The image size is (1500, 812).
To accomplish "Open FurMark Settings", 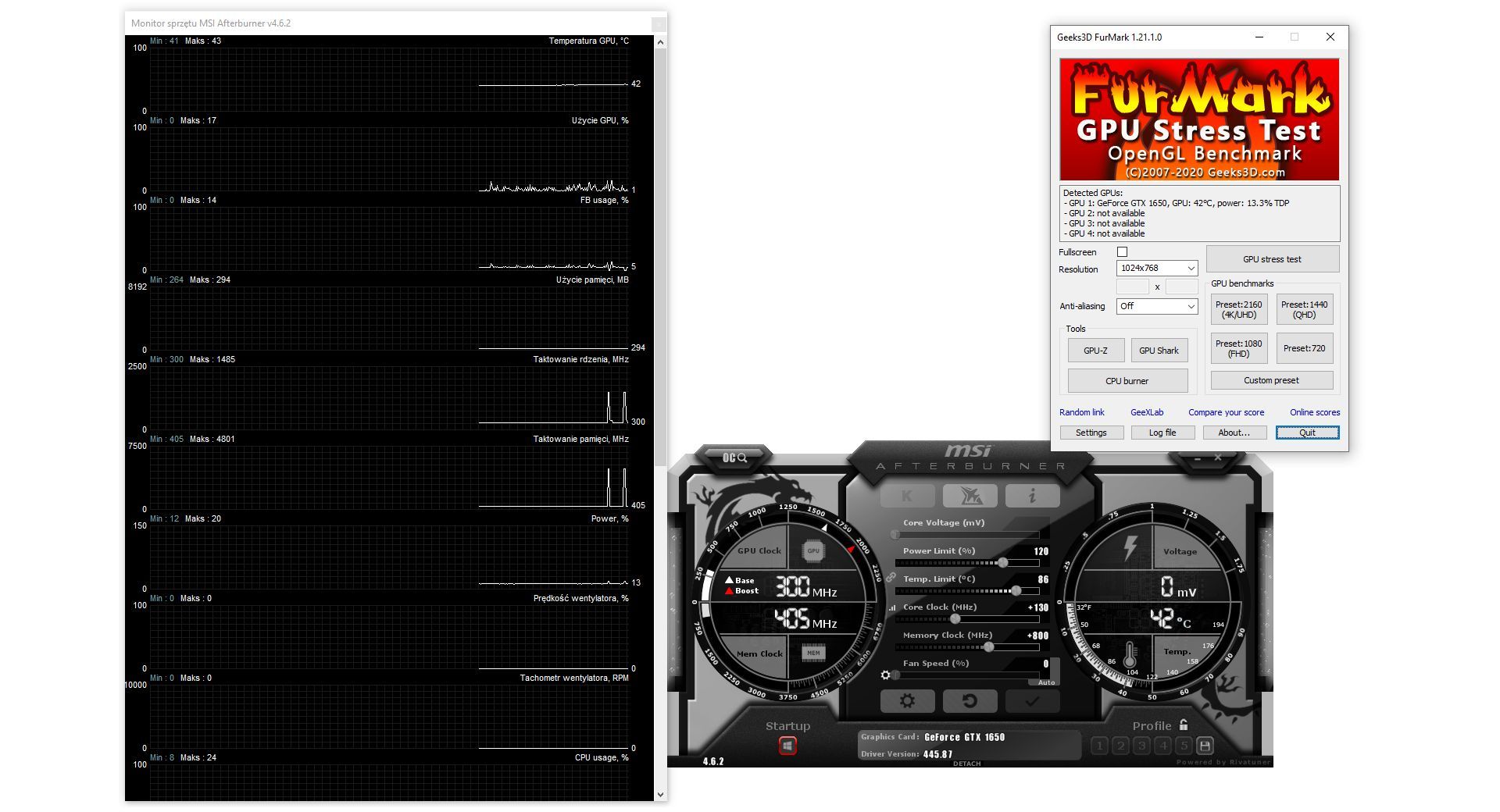I will [x=1091, y=433].
